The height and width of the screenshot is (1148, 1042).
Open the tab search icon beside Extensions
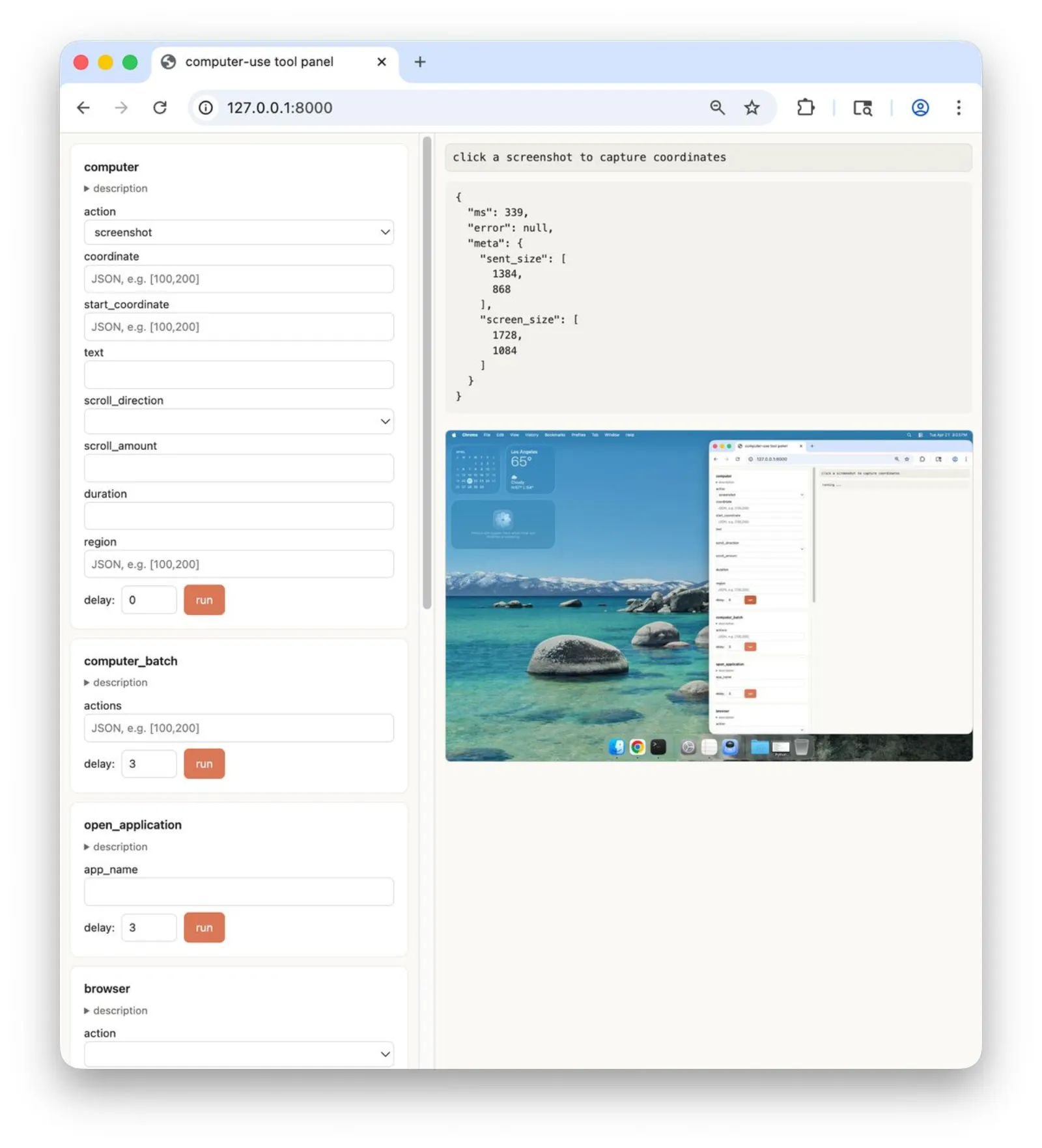click(862, 107)
